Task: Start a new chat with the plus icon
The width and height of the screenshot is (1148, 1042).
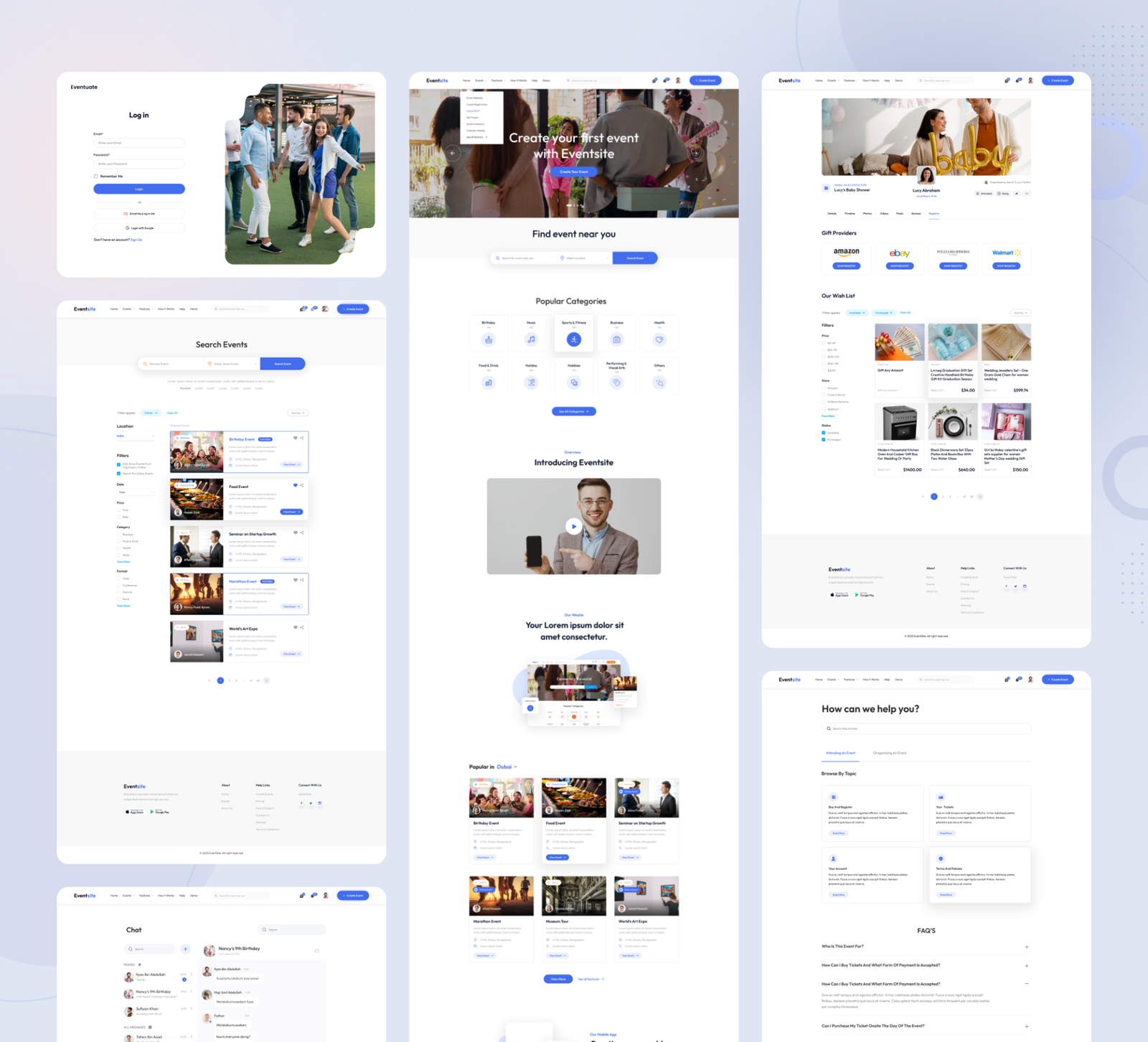Action: click(x=185, y=949)
